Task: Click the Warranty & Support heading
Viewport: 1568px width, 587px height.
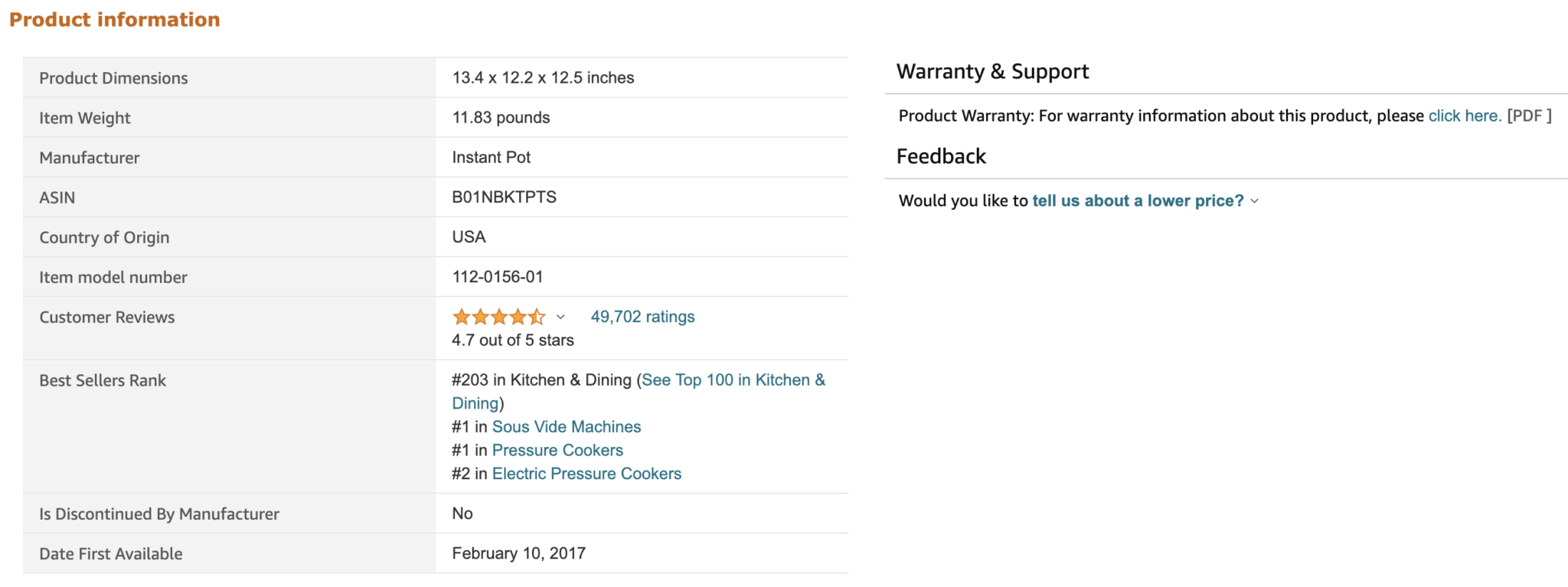Action: [x=992, y=70]
